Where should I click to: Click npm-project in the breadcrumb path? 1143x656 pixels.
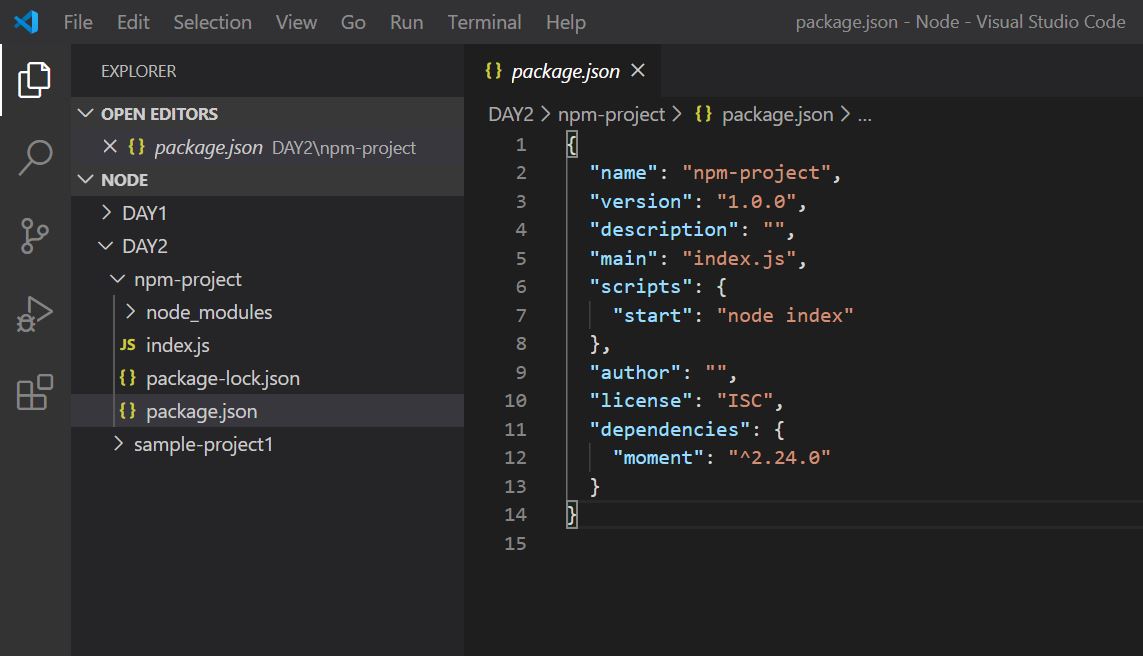tap(611, 114)
